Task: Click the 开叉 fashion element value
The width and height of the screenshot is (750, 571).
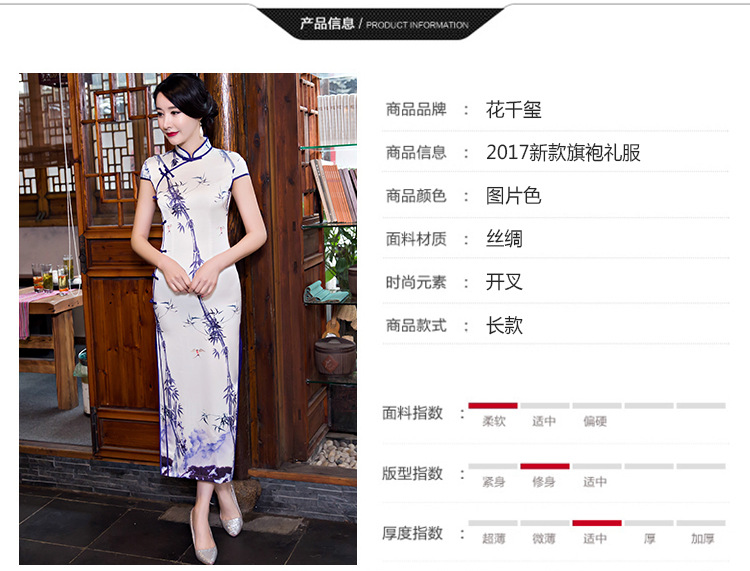Action: click(504, 282)
